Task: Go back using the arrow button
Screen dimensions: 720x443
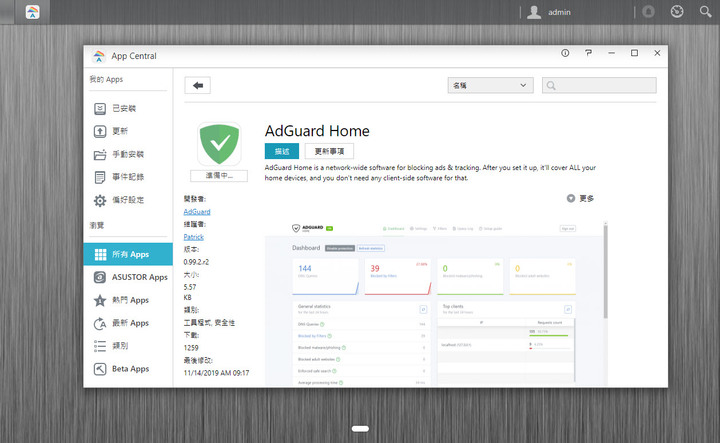Action: (x=197, y=85)
